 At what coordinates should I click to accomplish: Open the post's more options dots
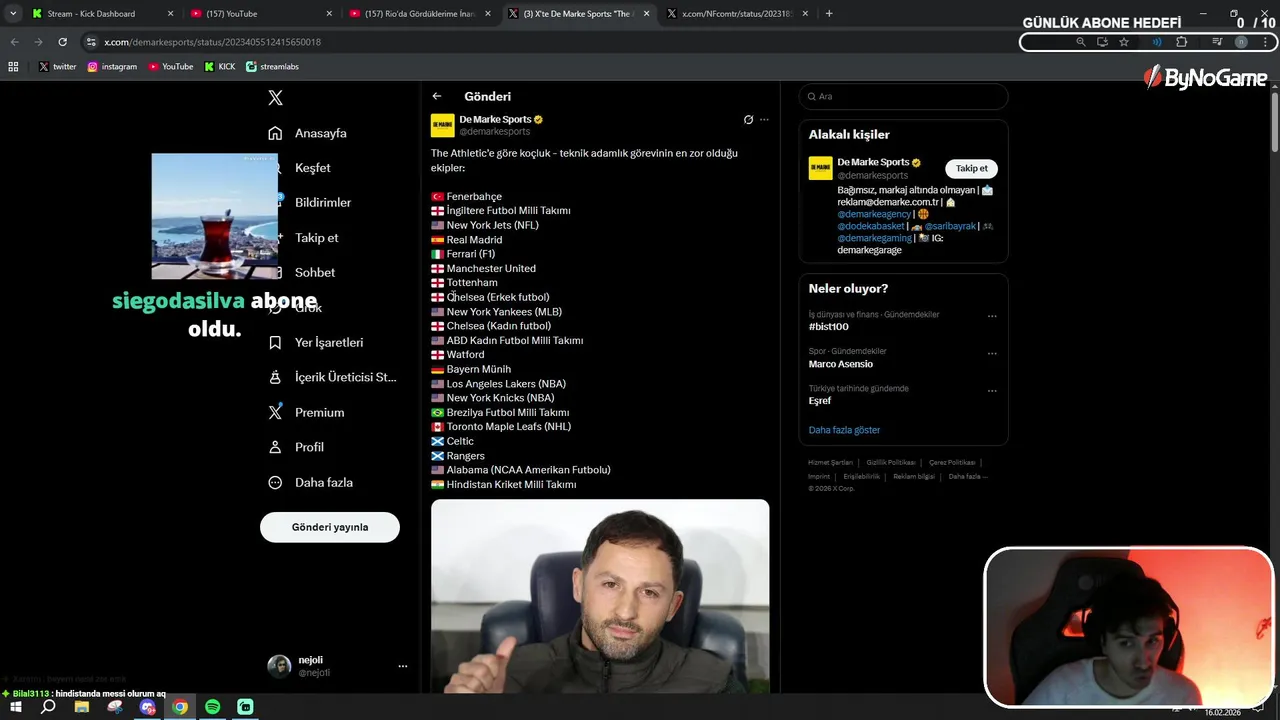coord(764,119)
